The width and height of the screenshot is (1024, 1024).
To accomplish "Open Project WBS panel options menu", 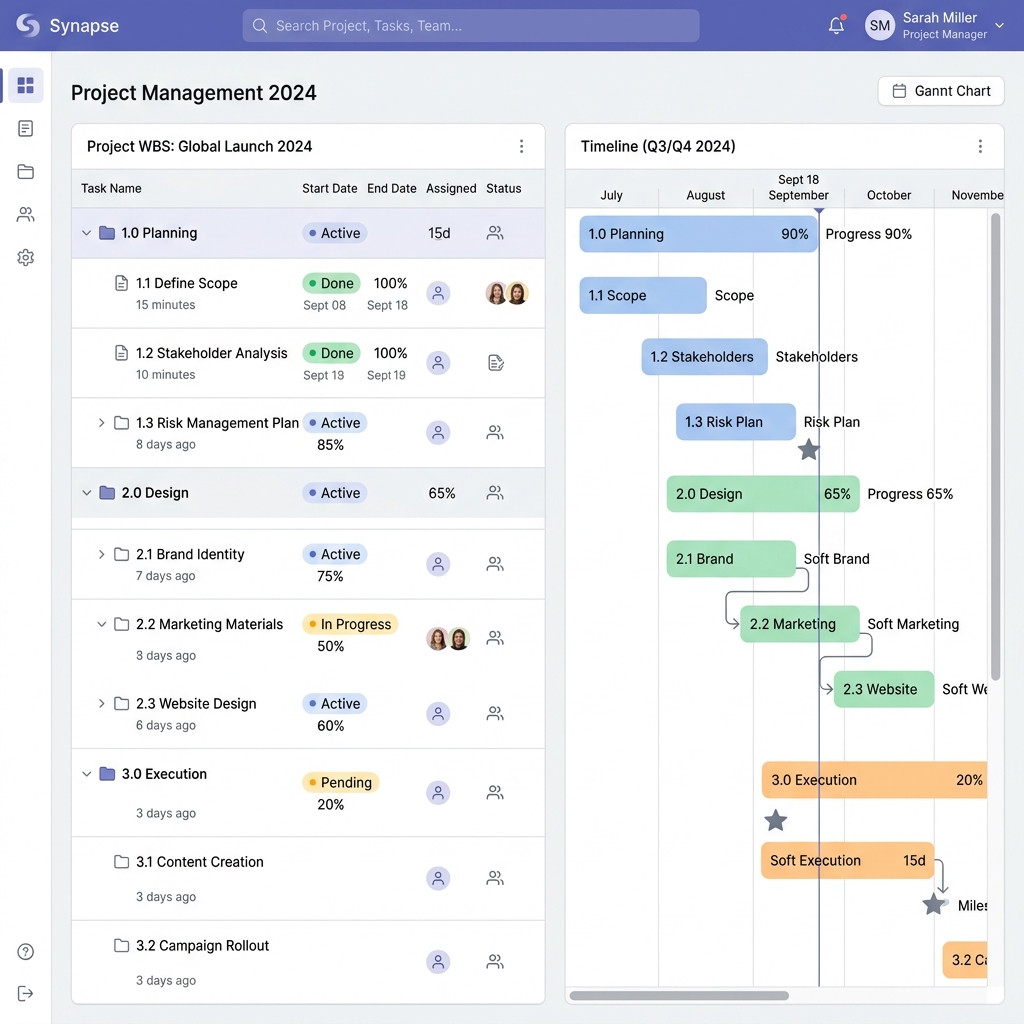I will 521,146.
